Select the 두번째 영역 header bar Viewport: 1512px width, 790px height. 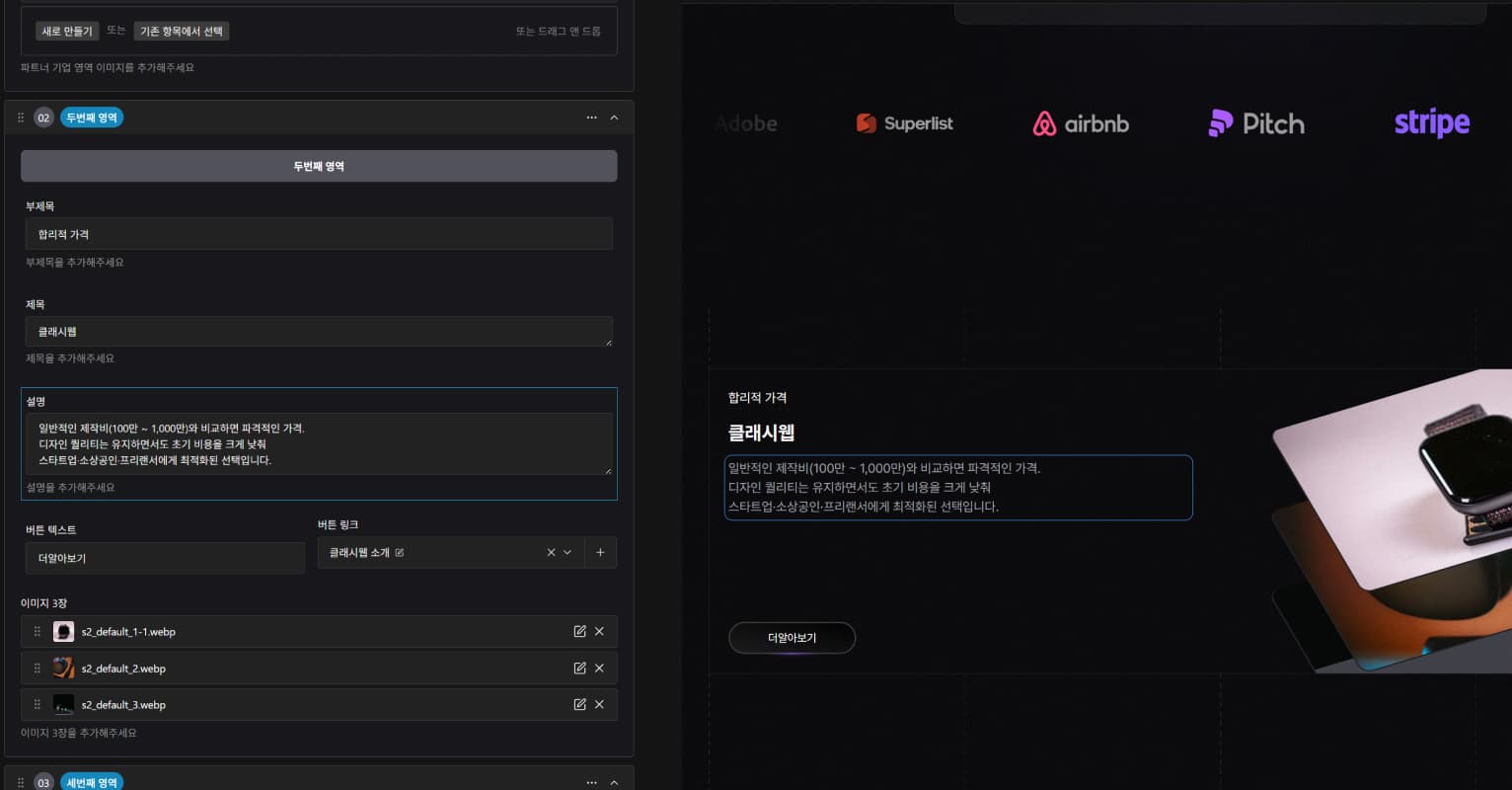[x=319, y=166]
